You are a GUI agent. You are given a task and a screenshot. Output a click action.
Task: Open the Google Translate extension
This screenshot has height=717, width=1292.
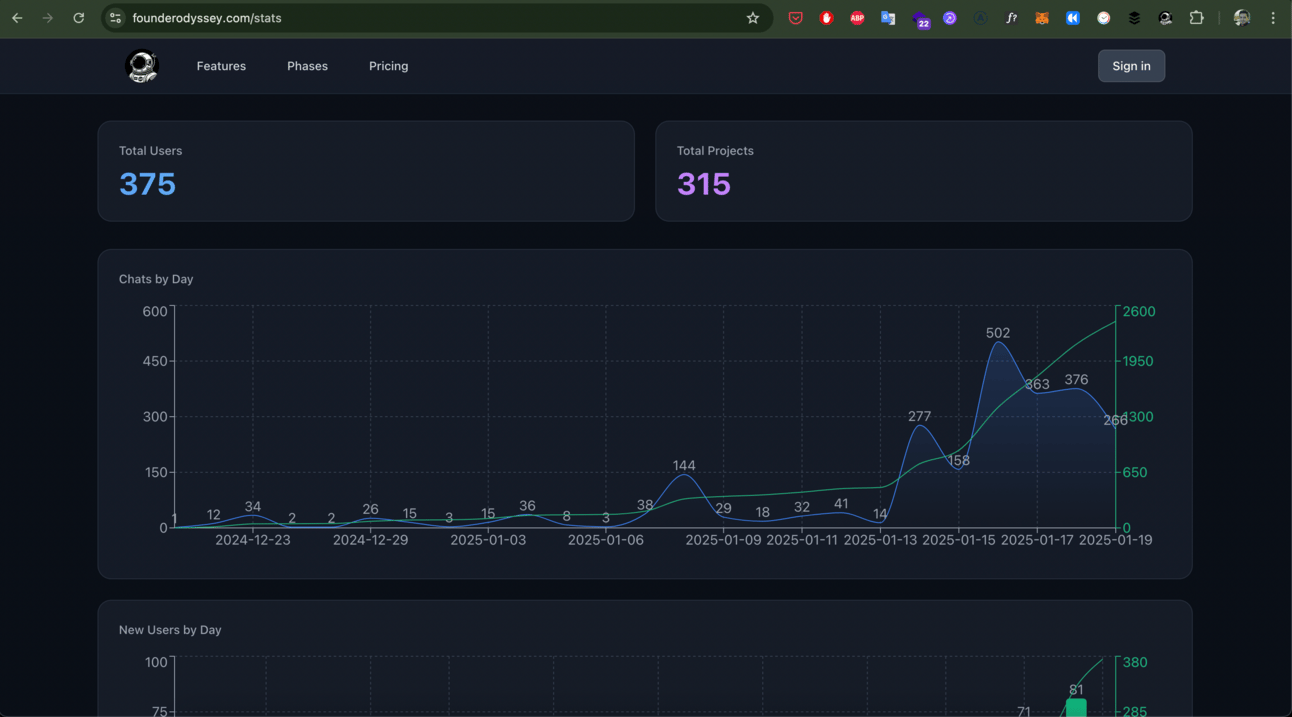click(888, 18)
